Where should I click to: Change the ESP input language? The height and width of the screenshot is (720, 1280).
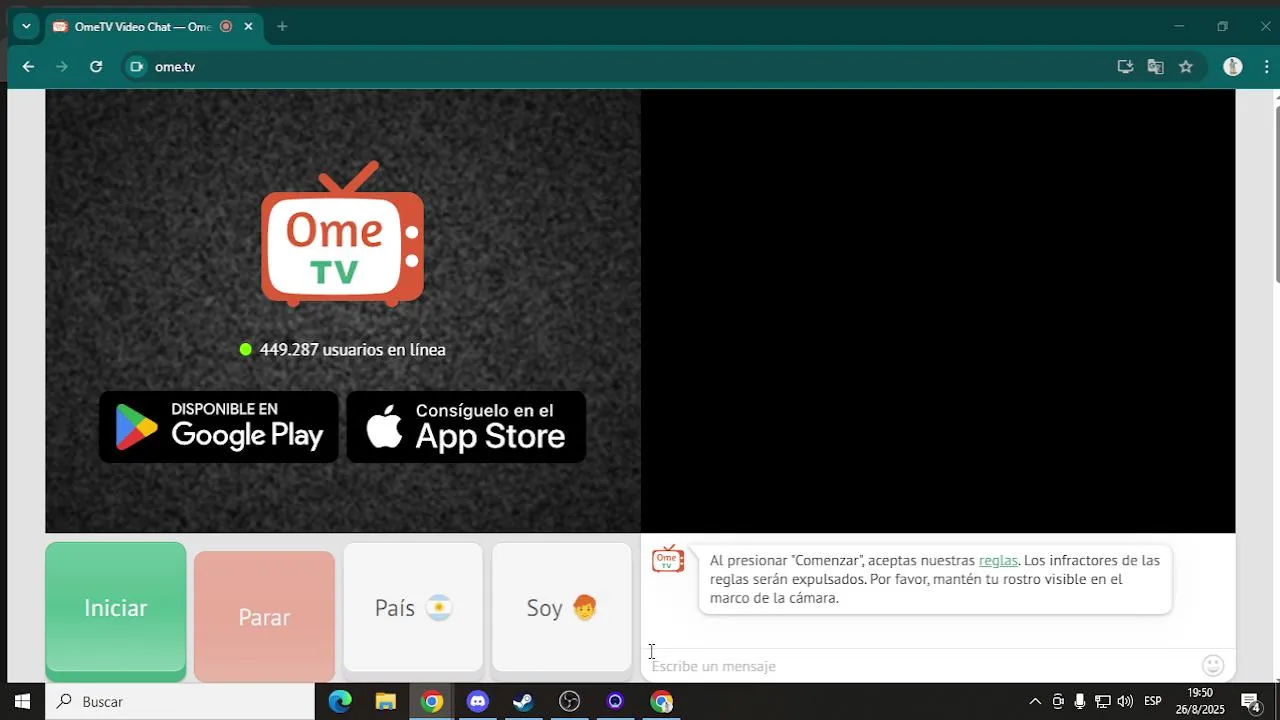tap(1153, 702)
